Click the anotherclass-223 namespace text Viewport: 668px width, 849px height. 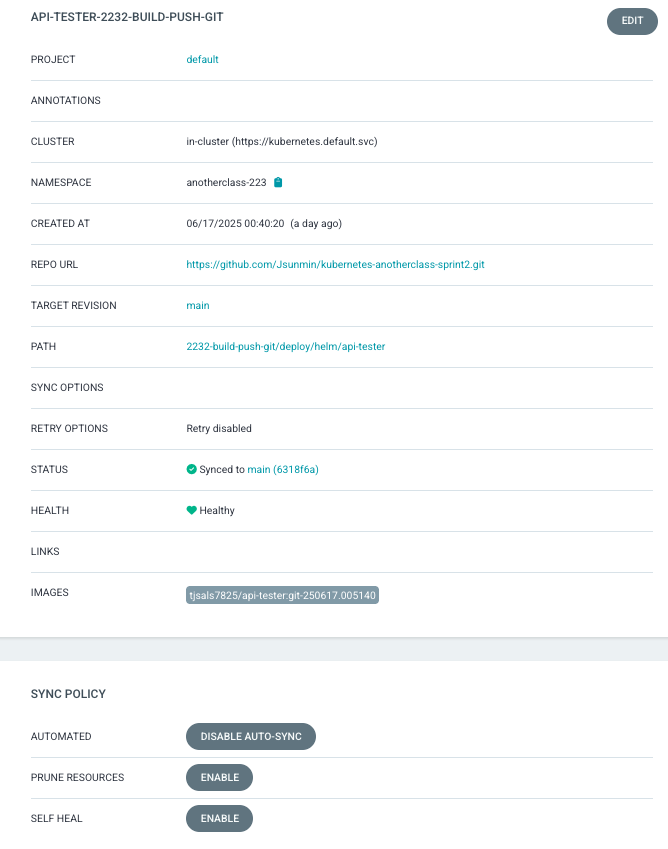[x=226, y=183]
